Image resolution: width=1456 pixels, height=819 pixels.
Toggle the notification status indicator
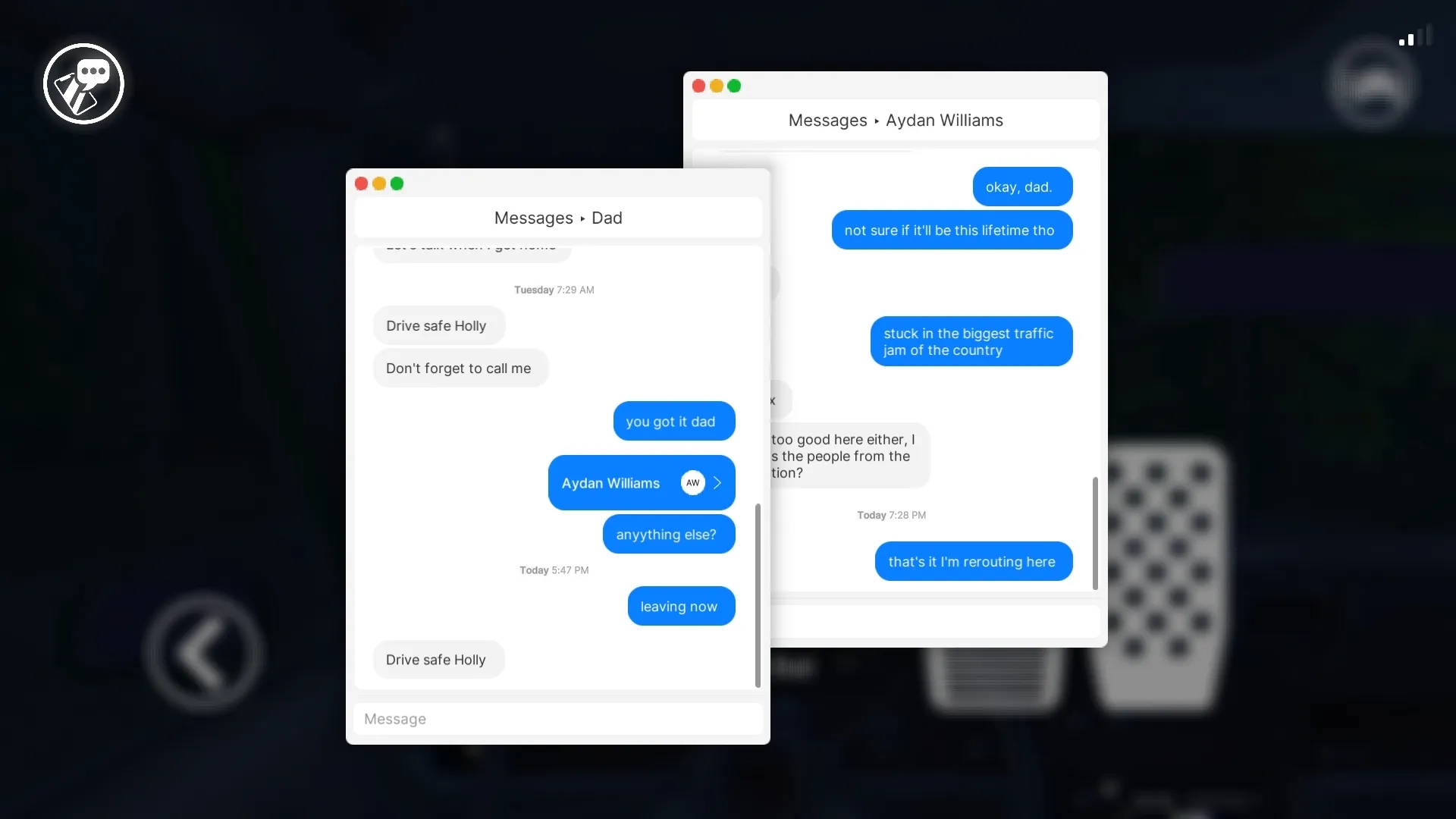click(x=1406, y=40)
